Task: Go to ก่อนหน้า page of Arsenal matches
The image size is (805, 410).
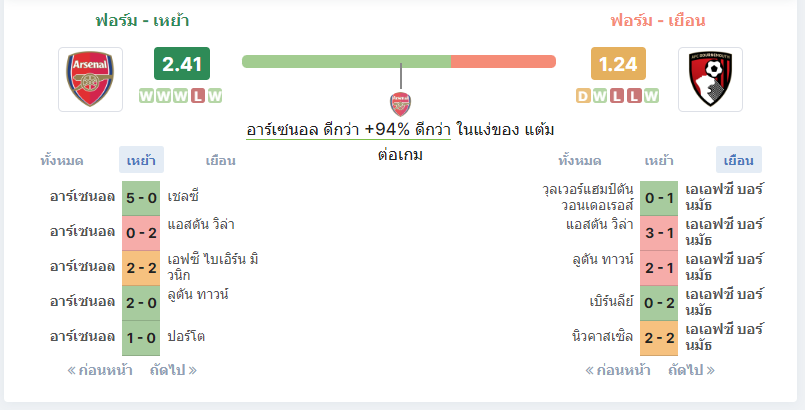Action: (x=100, y=370)
